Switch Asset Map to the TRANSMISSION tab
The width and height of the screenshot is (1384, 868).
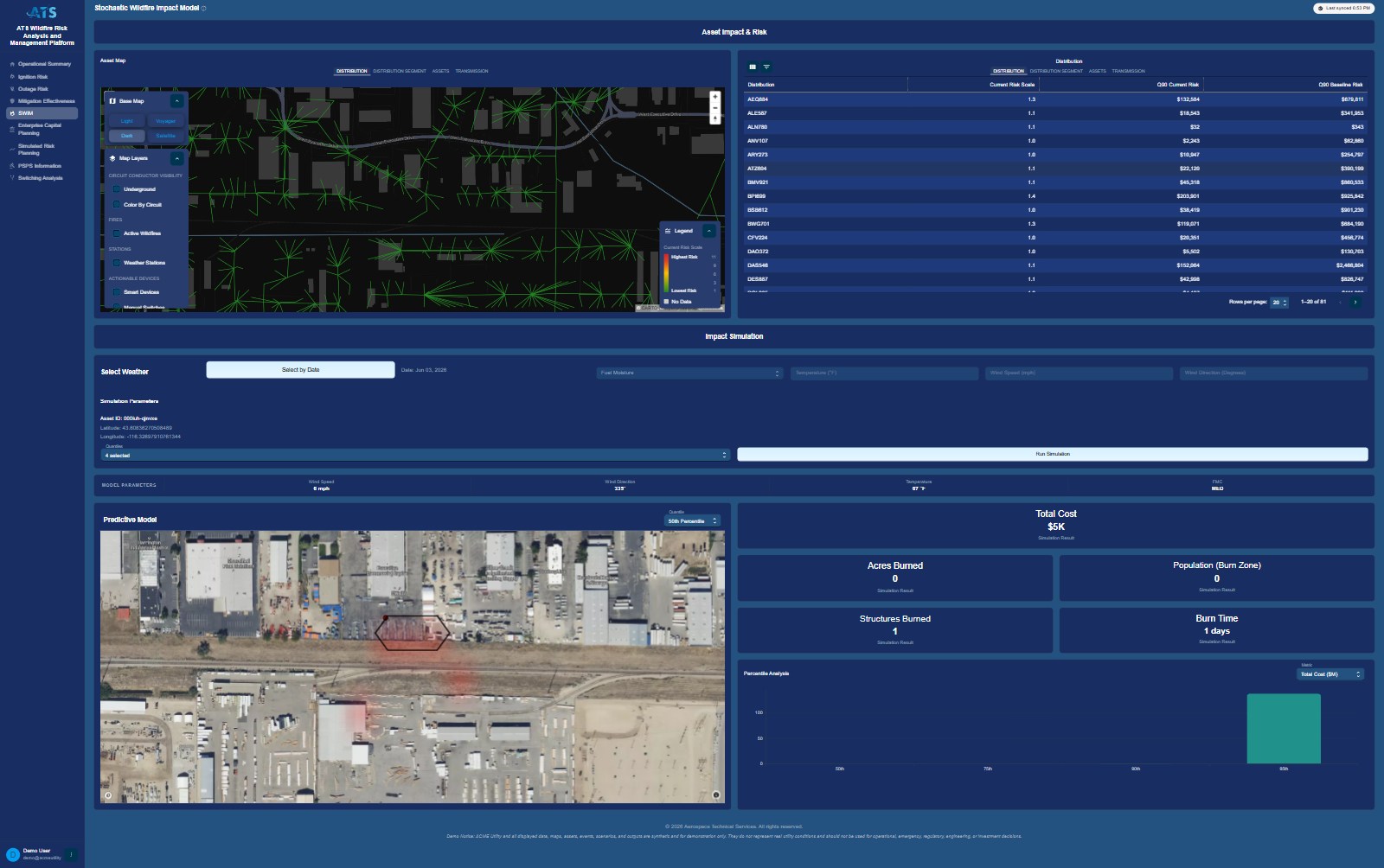pyautogui.click(x=471, y=71)
